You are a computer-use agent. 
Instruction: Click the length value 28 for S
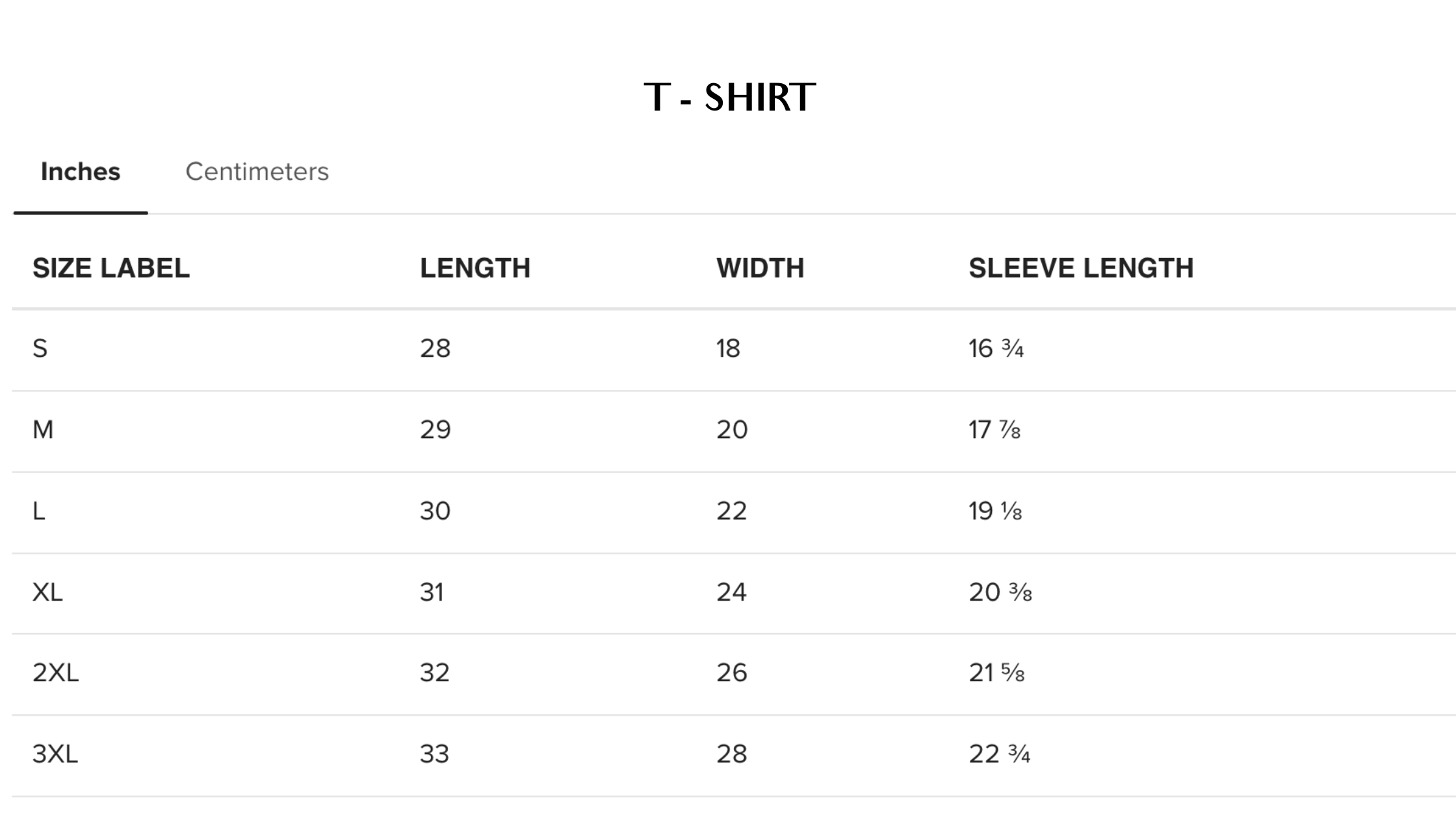point(435,349)
